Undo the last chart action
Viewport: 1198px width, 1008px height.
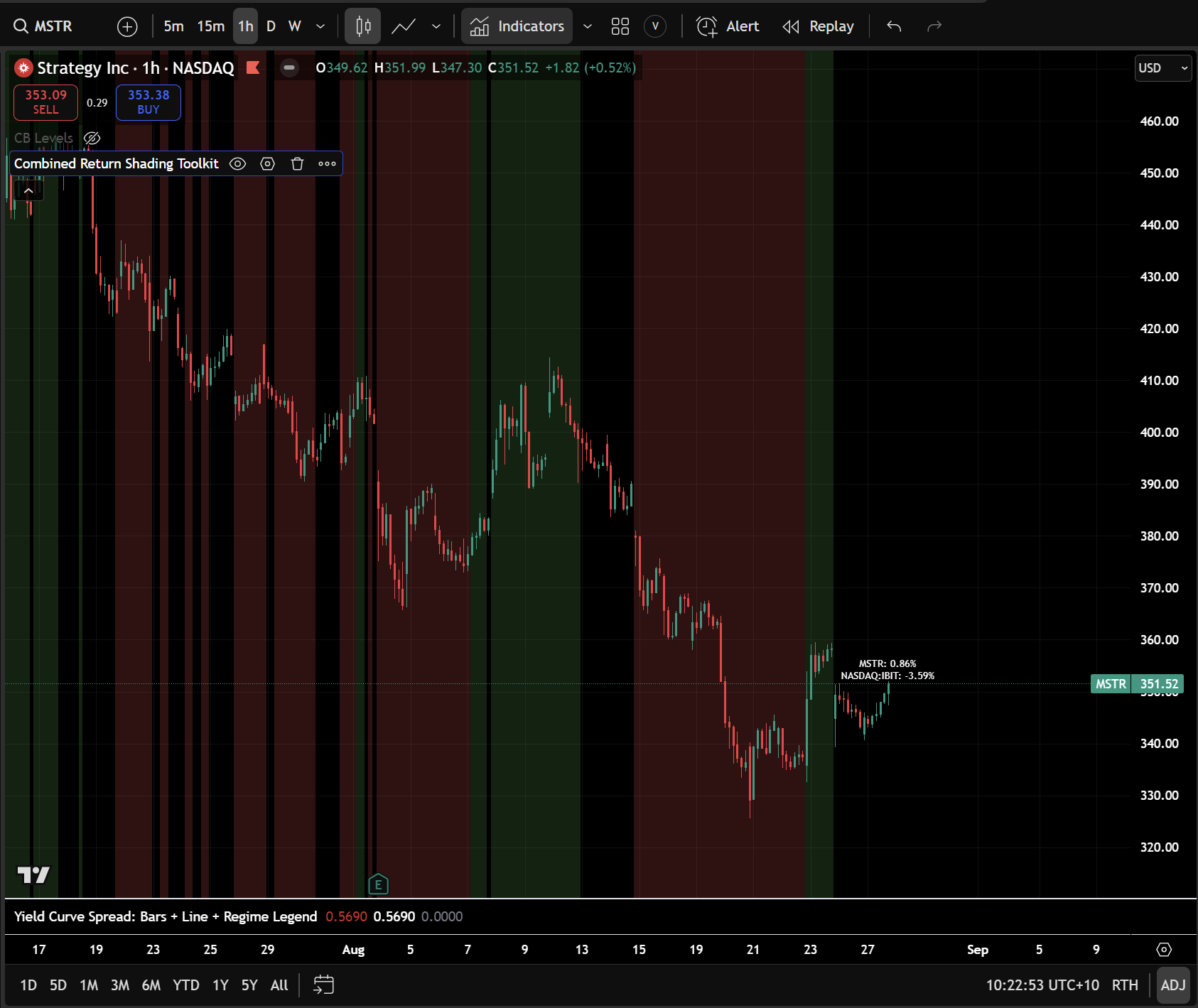coord(893,26)
